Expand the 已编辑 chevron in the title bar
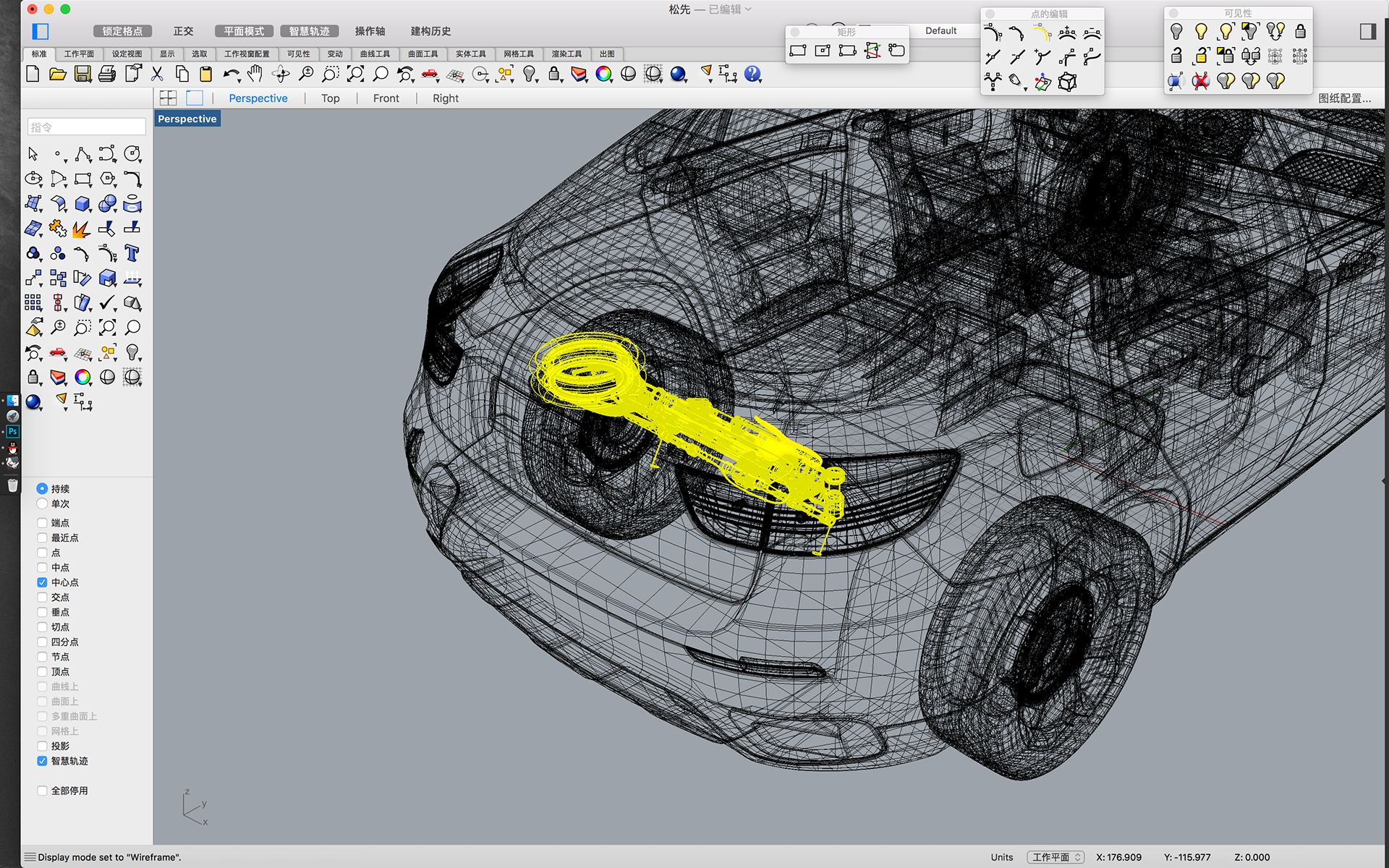 click(x=749, y=9)
